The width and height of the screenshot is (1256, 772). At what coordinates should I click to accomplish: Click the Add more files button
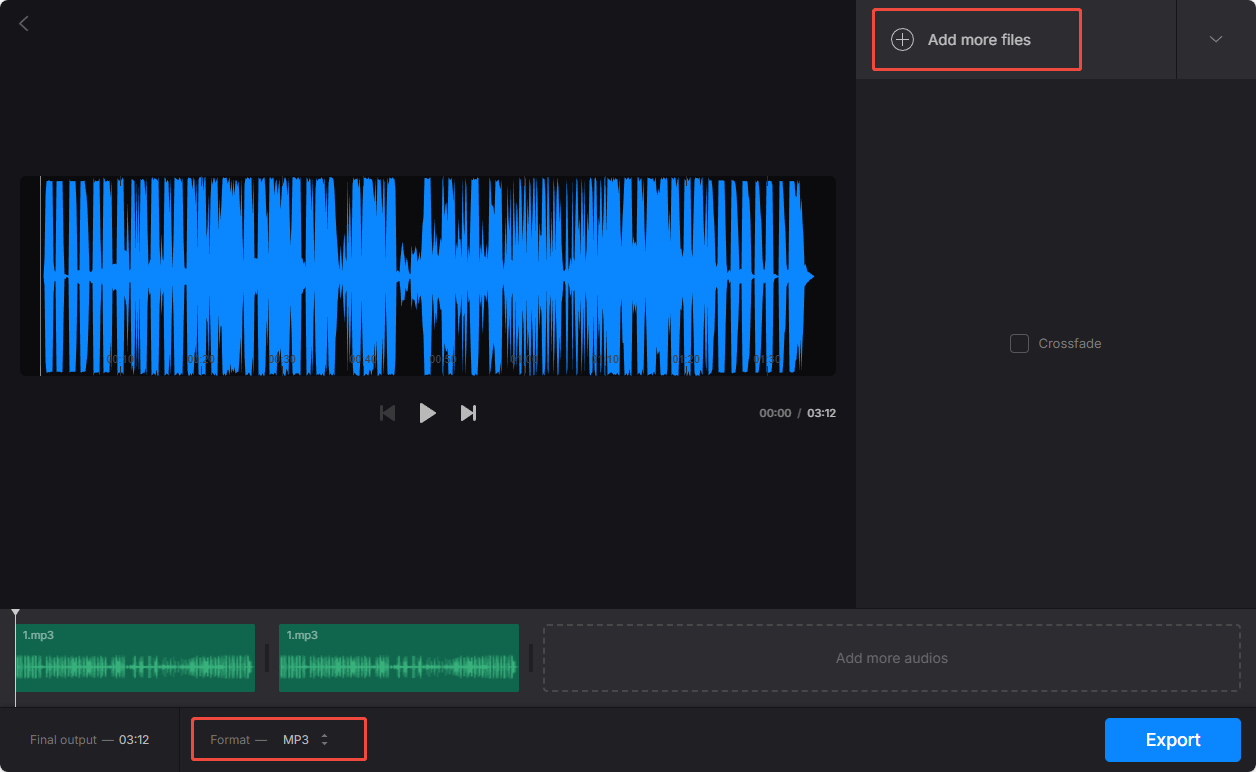coord(976,39)
